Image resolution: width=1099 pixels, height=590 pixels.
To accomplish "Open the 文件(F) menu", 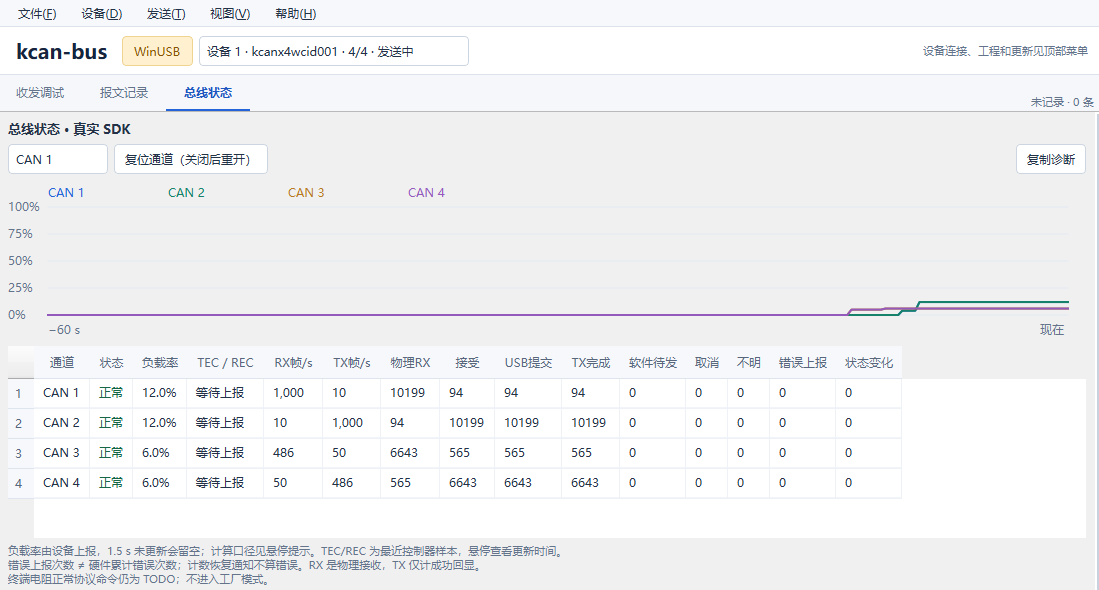I will (37, 13).
